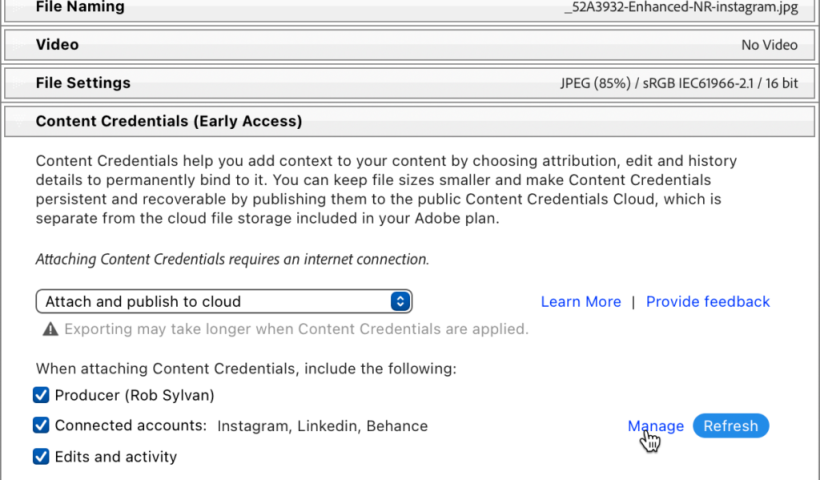Expand the File Settings panel header

coord(83,83)
